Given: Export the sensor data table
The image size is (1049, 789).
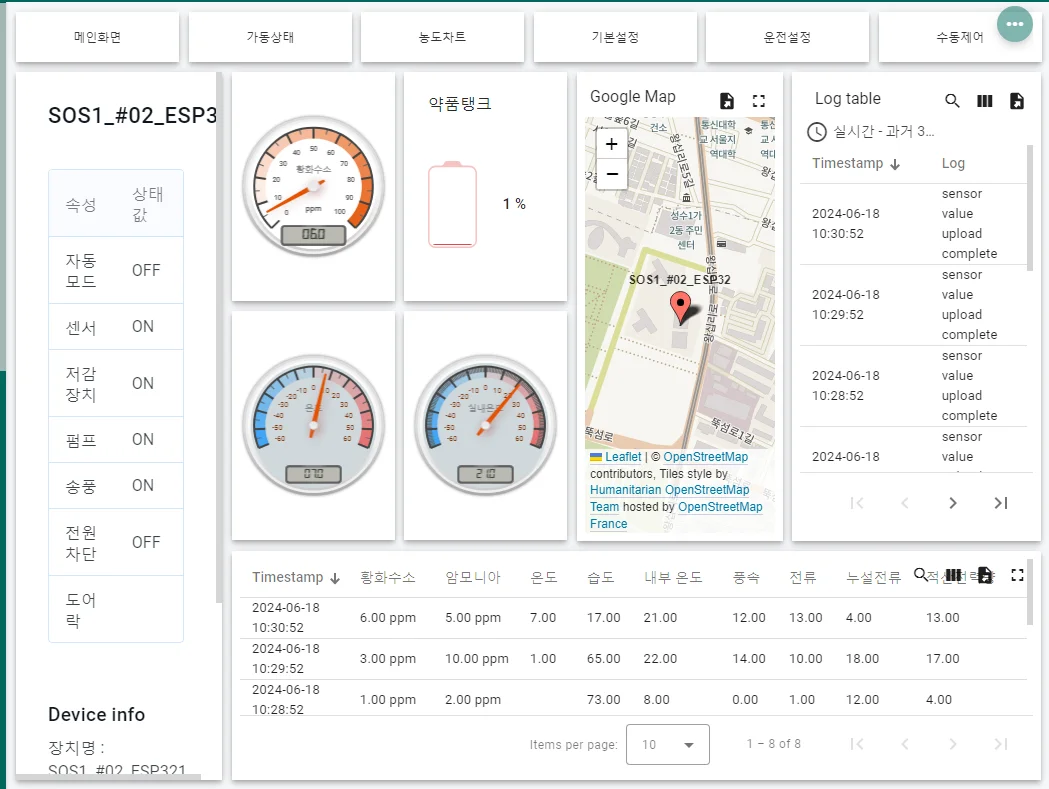Looking at the screenshot, I should [x=985, y=575].
